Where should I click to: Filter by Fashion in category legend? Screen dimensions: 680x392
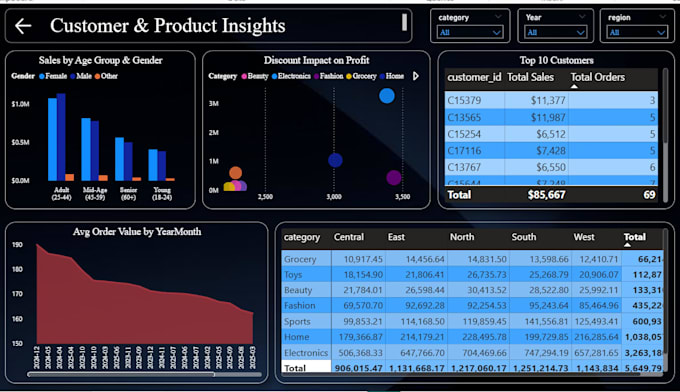tap(328, 76)
